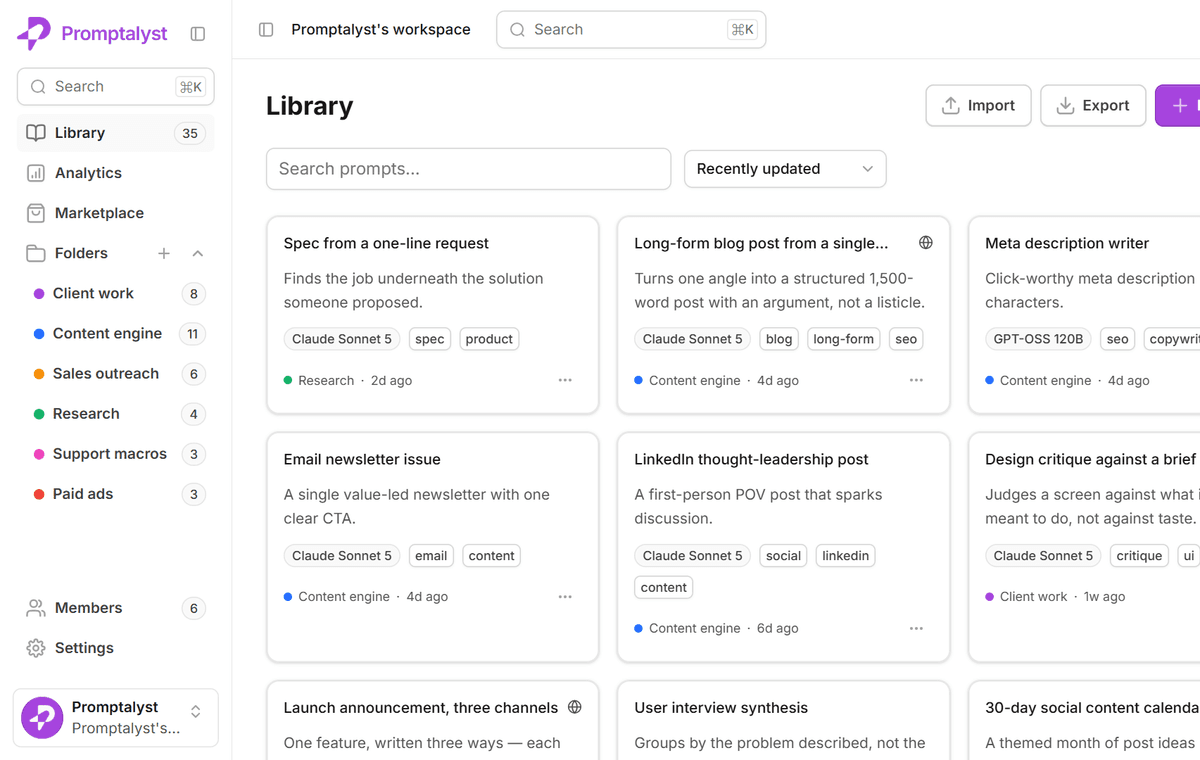Open Design critique against a brief prompt
This screenshot has width=1200, height=760.
pos(1090,459)
